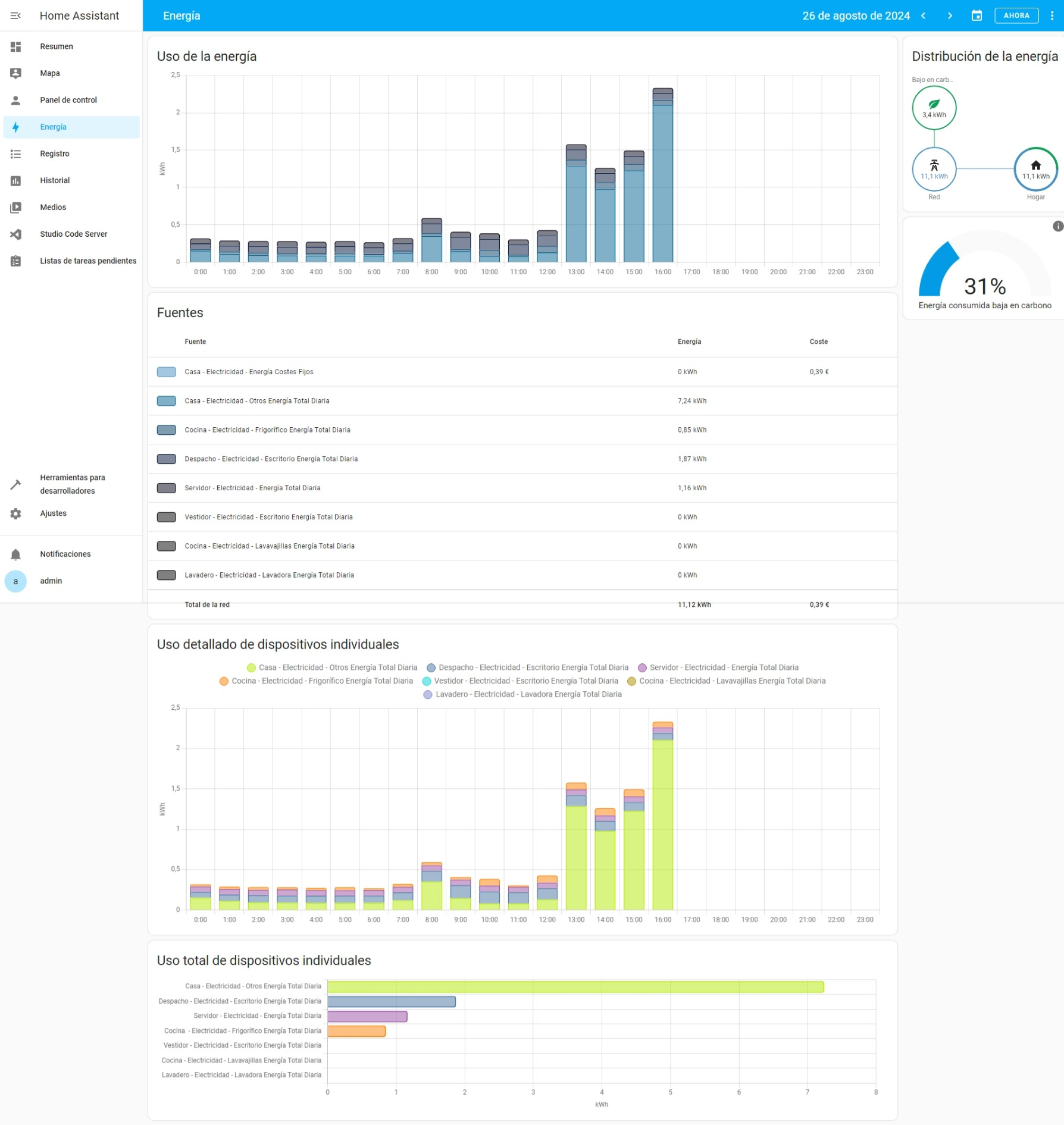The image size is (1064, 1125).
Task: Select the low-carbon leaf circle
Action: pyautogui.click(x=934, y=108)
